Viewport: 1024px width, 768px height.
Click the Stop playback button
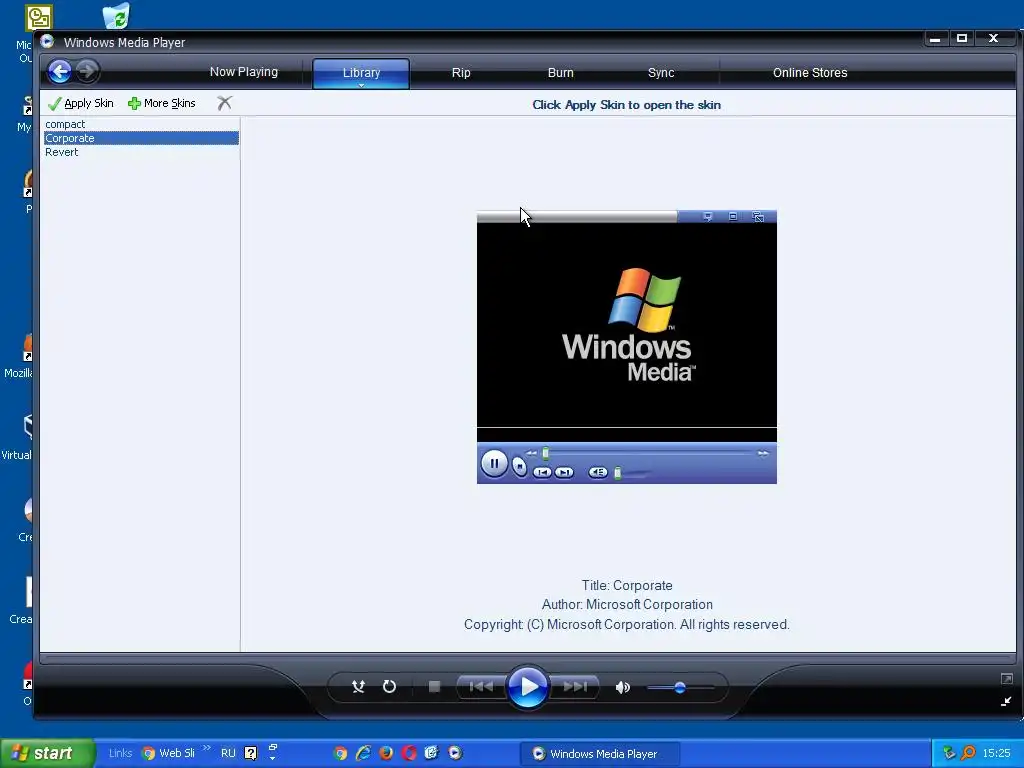pyautogui.click(x=434, y=686)
